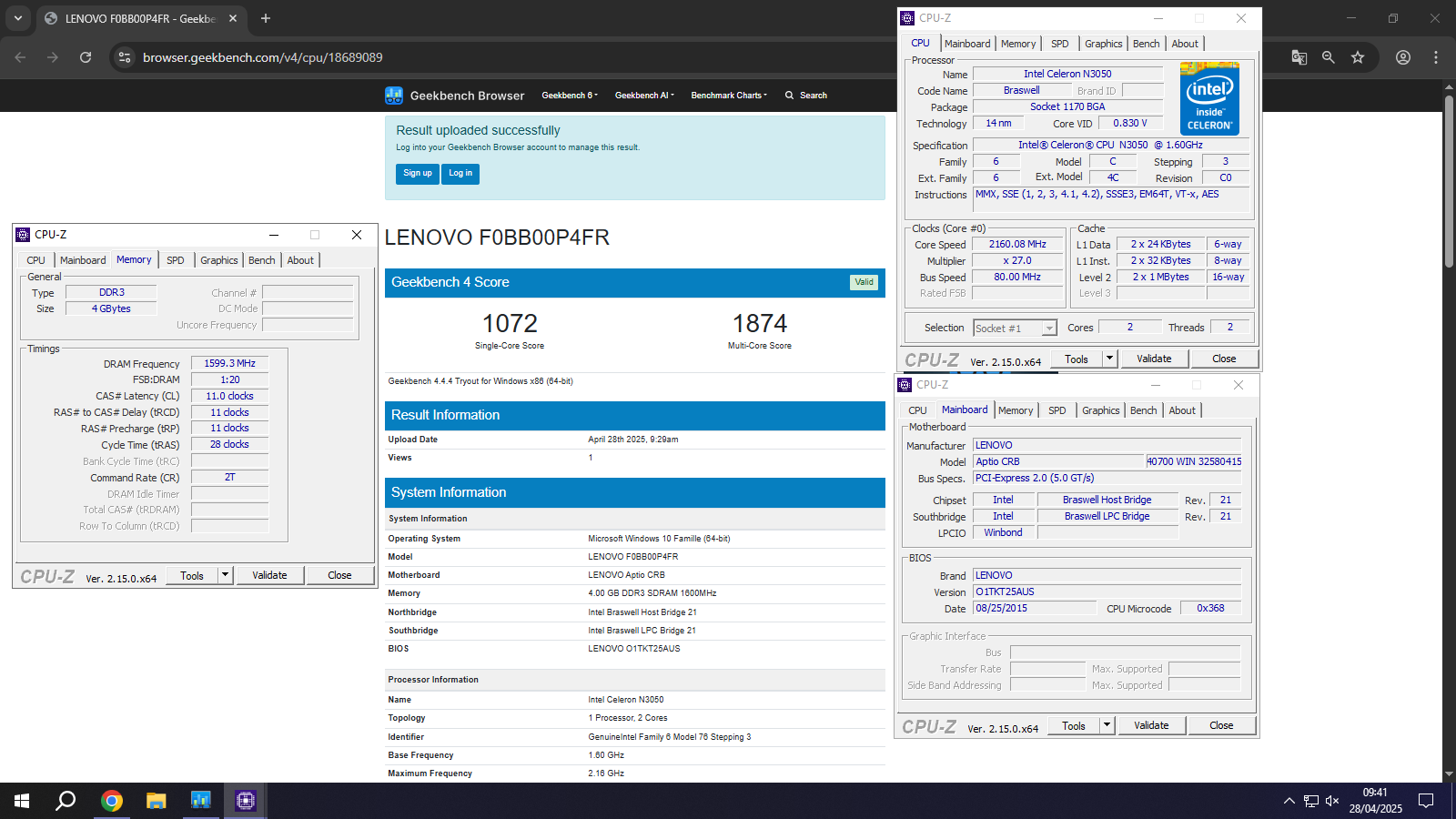Click Close in Mainboard CPU-Z window
Viewport: 1456px width, 819px height.
pos(1221,725)
